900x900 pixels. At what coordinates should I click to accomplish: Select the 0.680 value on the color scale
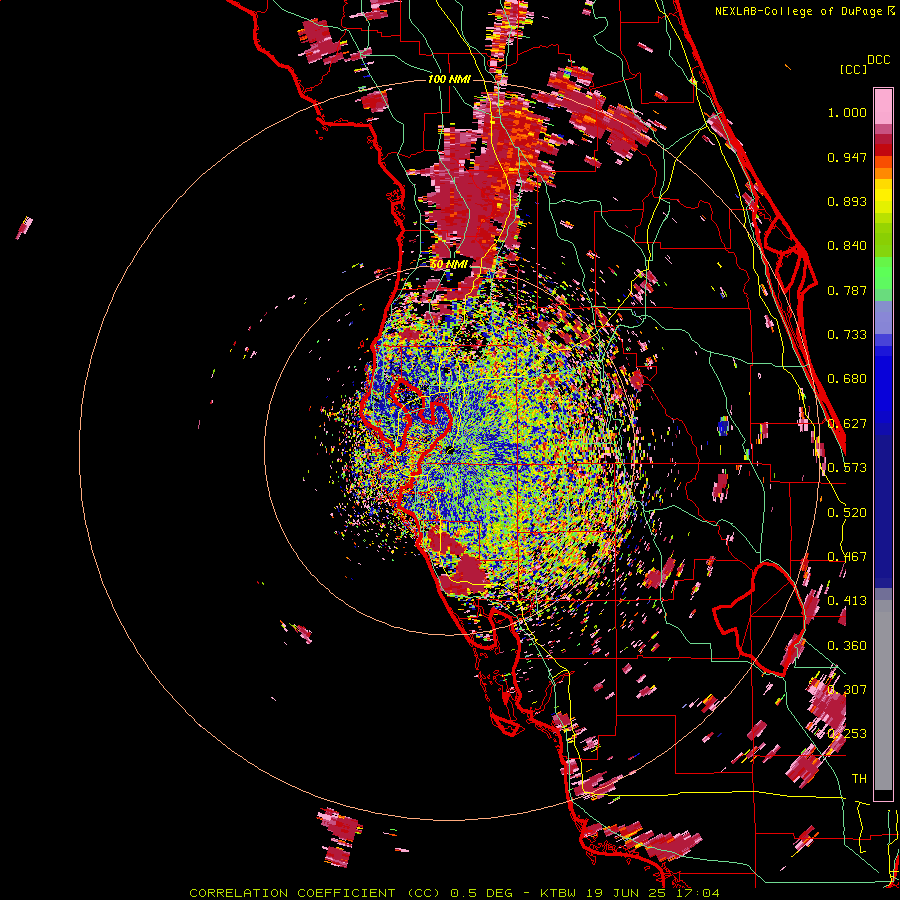(x=847, y=379)
